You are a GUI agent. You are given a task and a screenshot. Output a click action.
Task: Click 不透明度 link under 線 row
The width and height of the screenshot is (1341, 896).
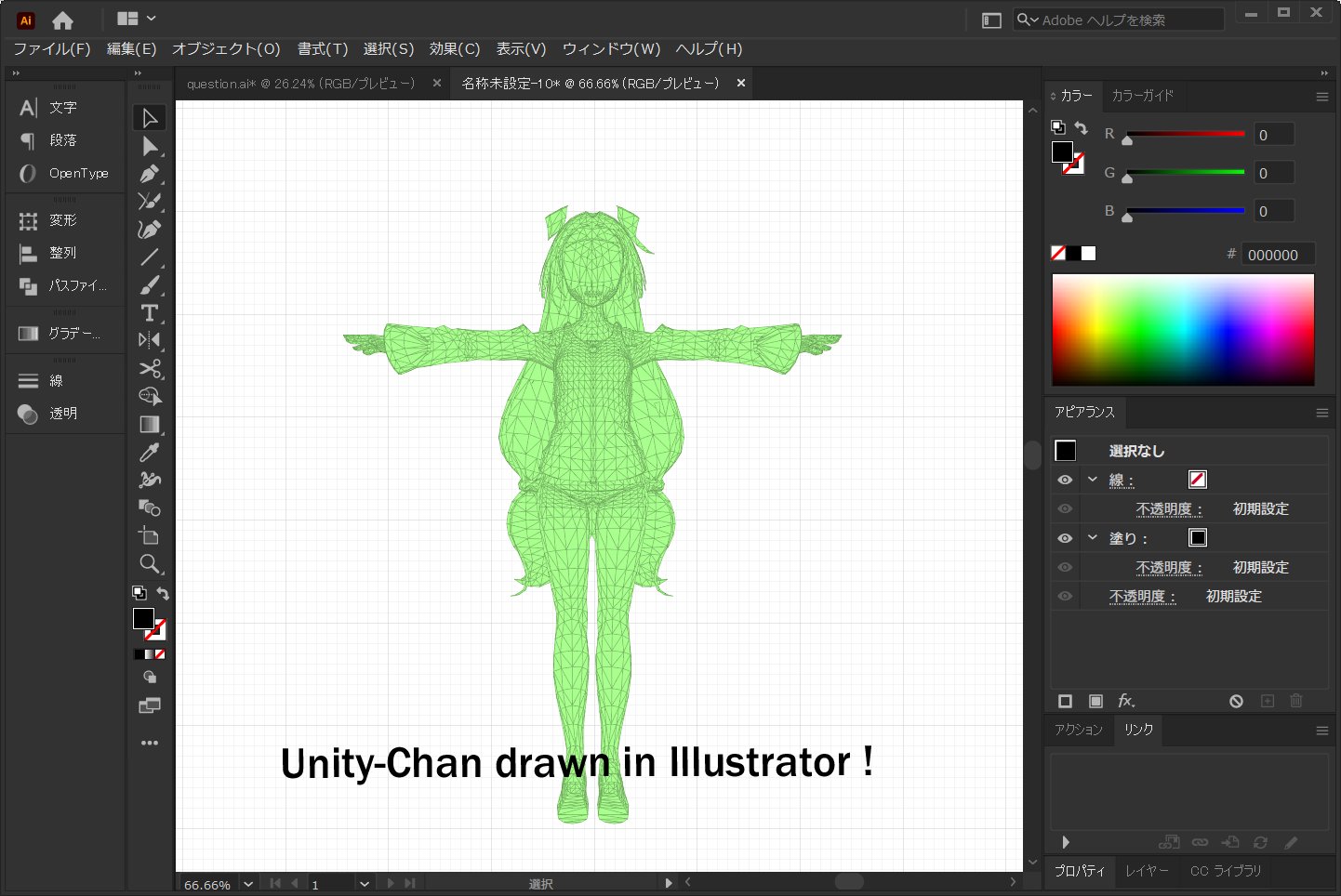pos(1169,509)
